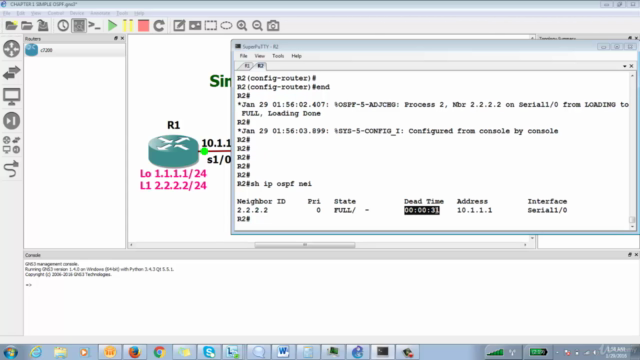Viewport: 640px width, 360px height.
Task: Select the Draw ellipse tool
Action: [x=226, y=26]
